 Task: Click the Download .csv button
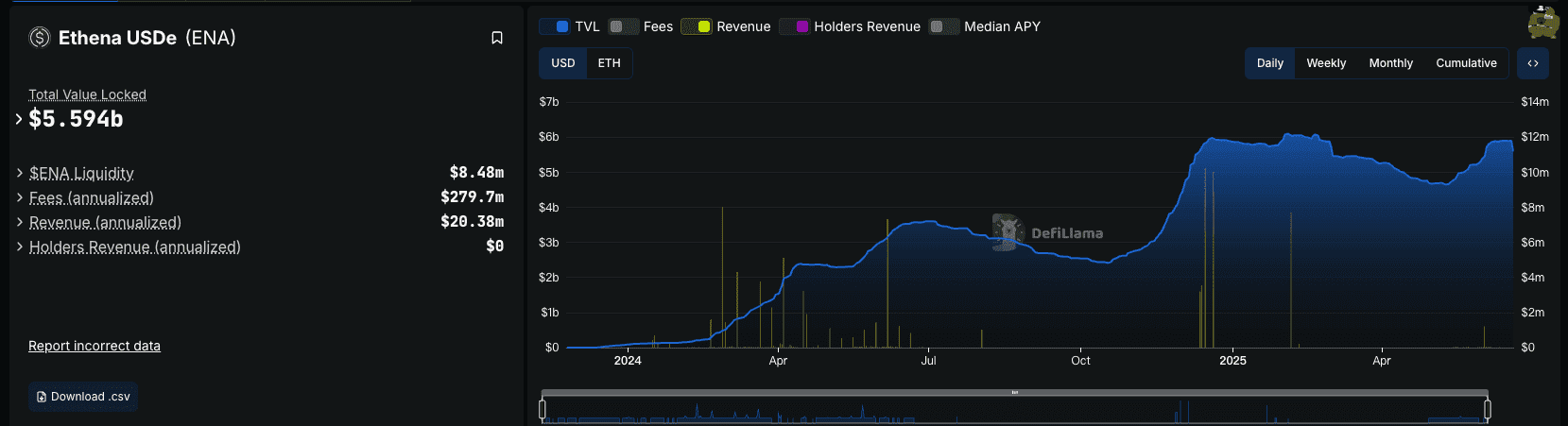(83, 397)
